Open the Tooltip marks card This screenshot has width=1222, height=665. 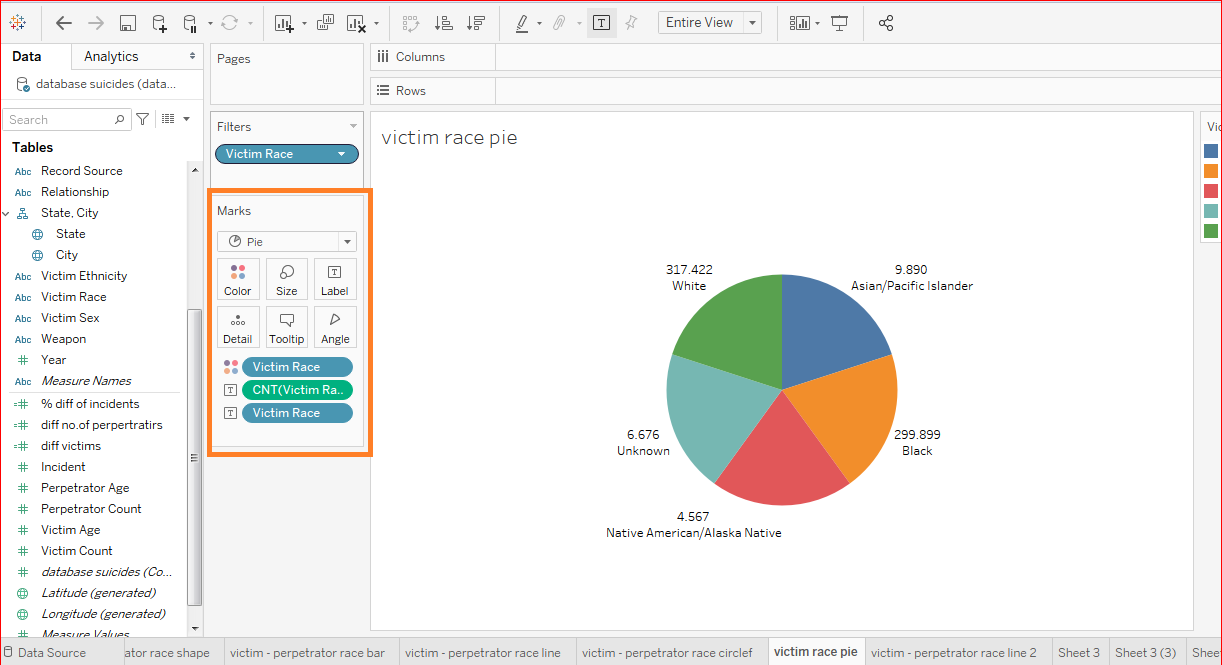point(287,327)
